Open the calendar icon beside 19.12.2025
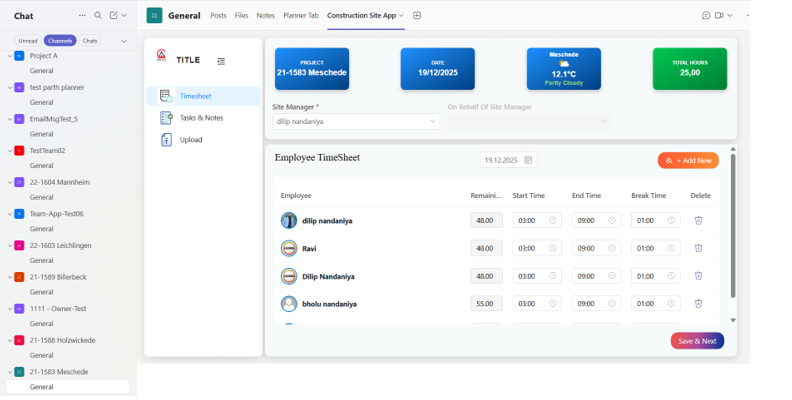 point(528,160)
